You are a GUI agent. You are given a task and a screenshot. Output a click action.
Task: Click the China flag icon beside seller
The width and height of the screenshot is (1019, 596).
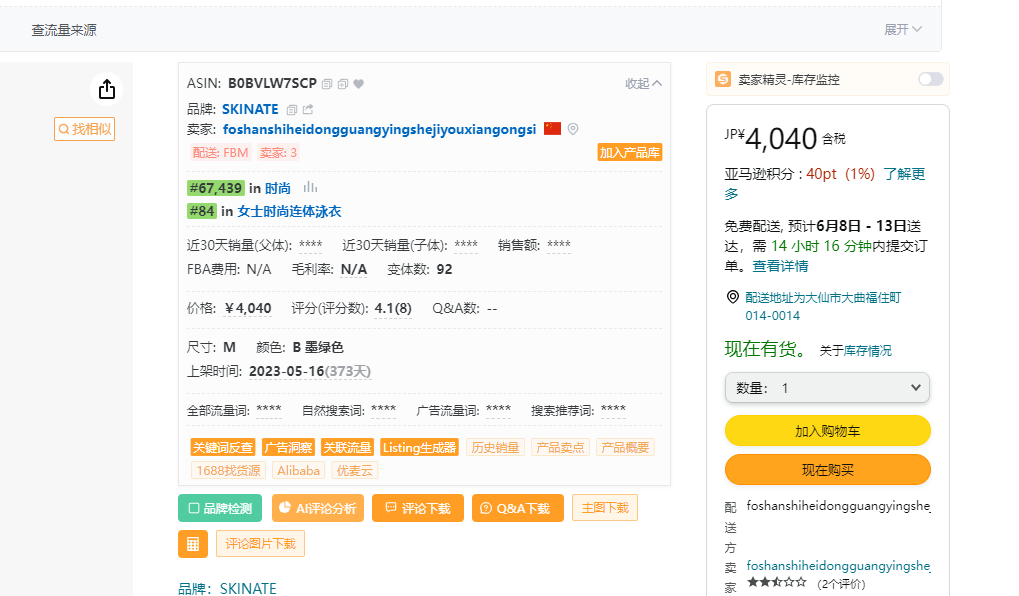[552, 129]
